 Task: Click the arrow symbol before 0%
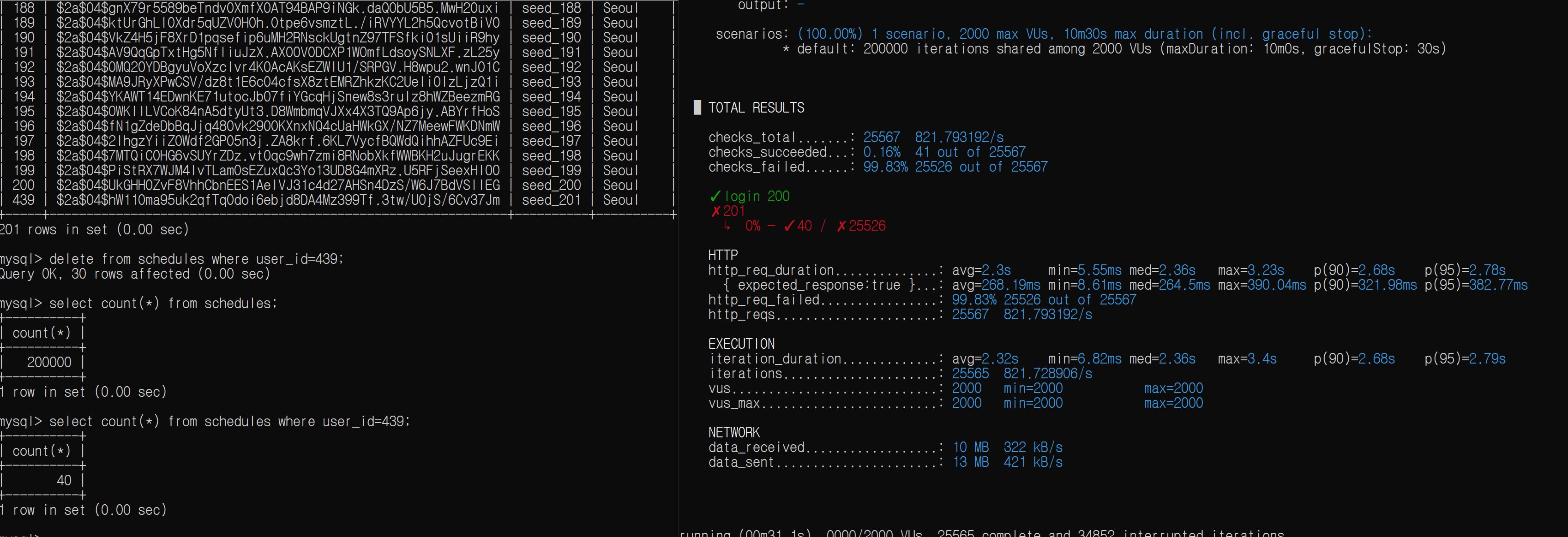727,226
